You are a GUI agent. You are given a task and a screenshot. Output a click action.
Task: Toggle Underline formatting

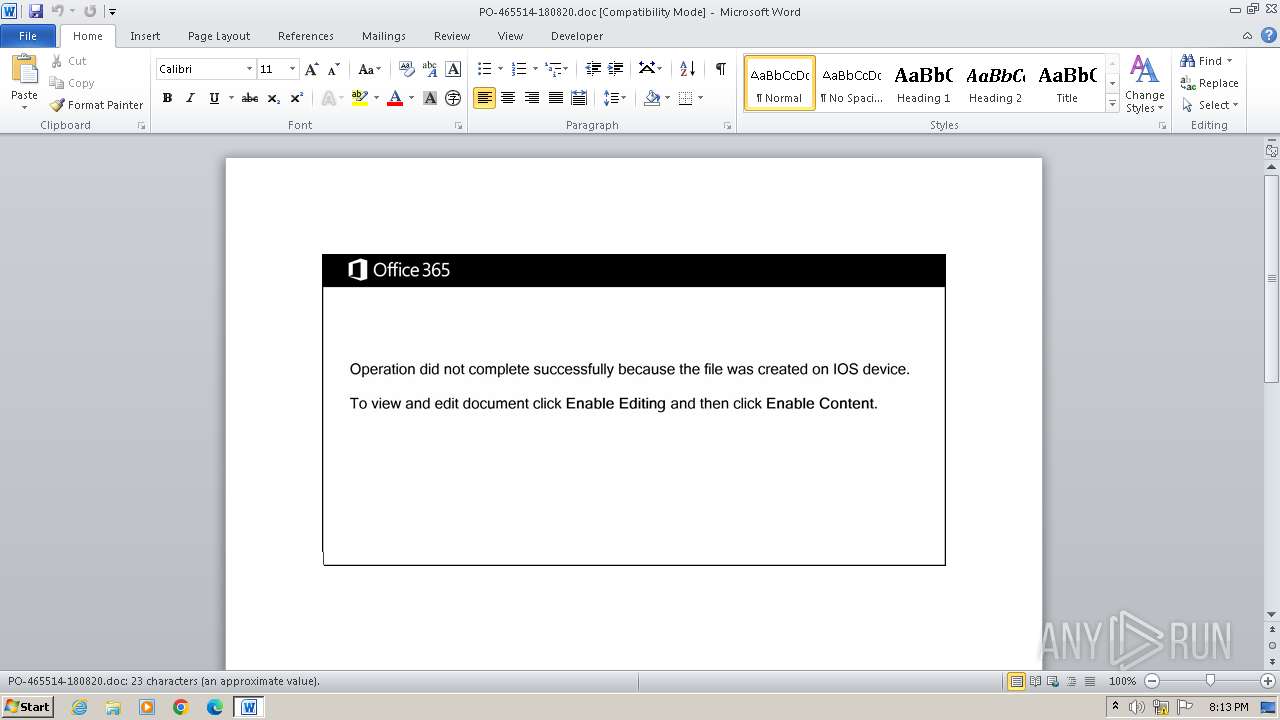[214, 98]
